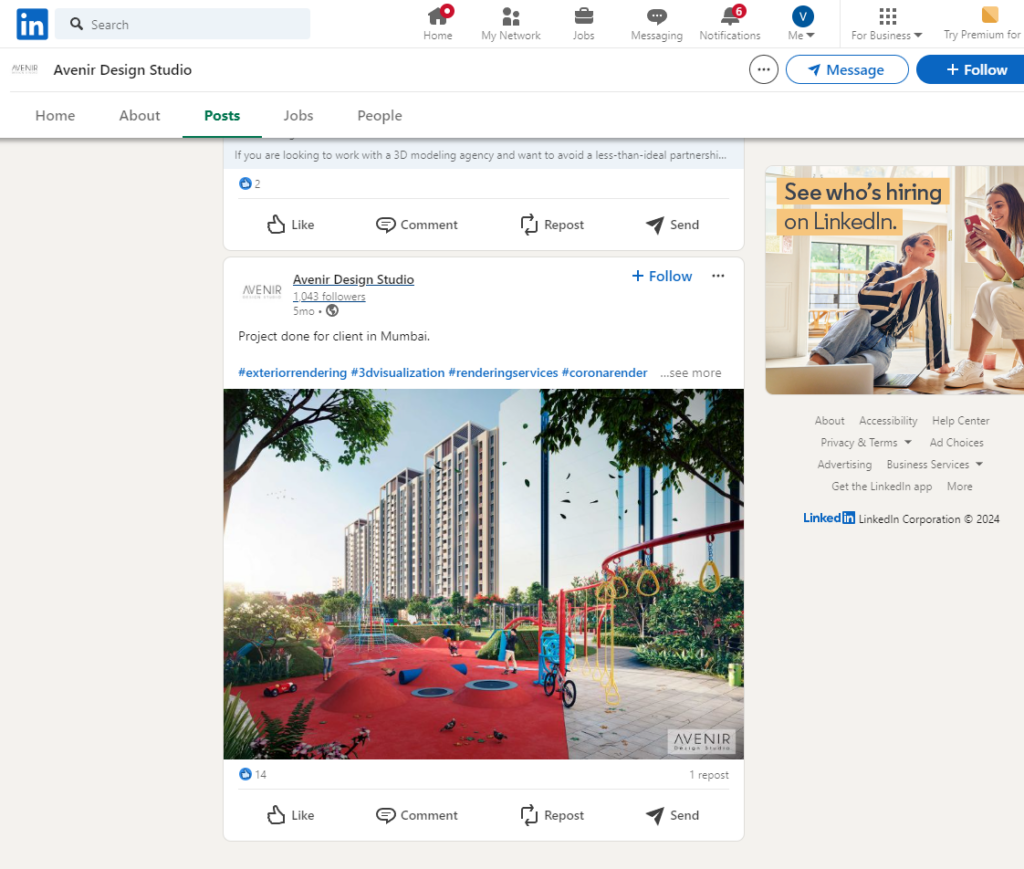Open the For Business dropdown
This screenshot has height=869, width=1024.
(886, 24)
